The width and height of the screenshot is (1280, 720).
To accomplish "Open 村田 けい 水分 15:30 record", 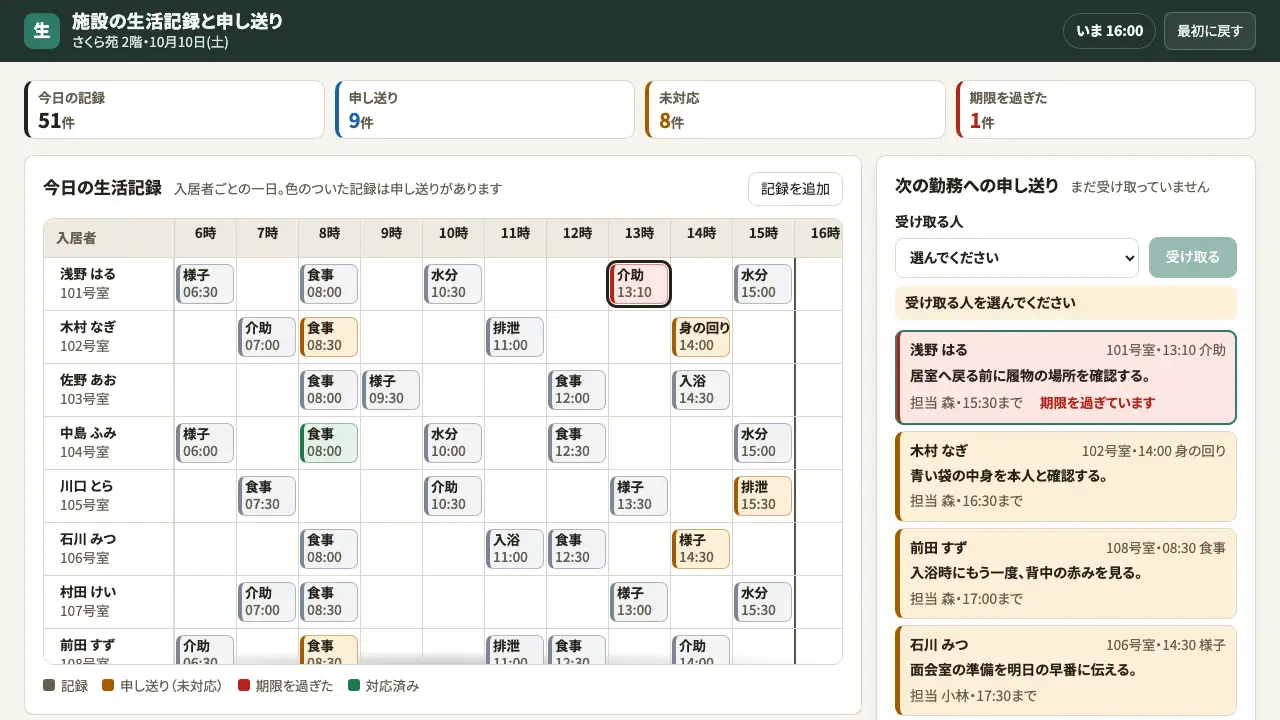I will pos(763,602).
